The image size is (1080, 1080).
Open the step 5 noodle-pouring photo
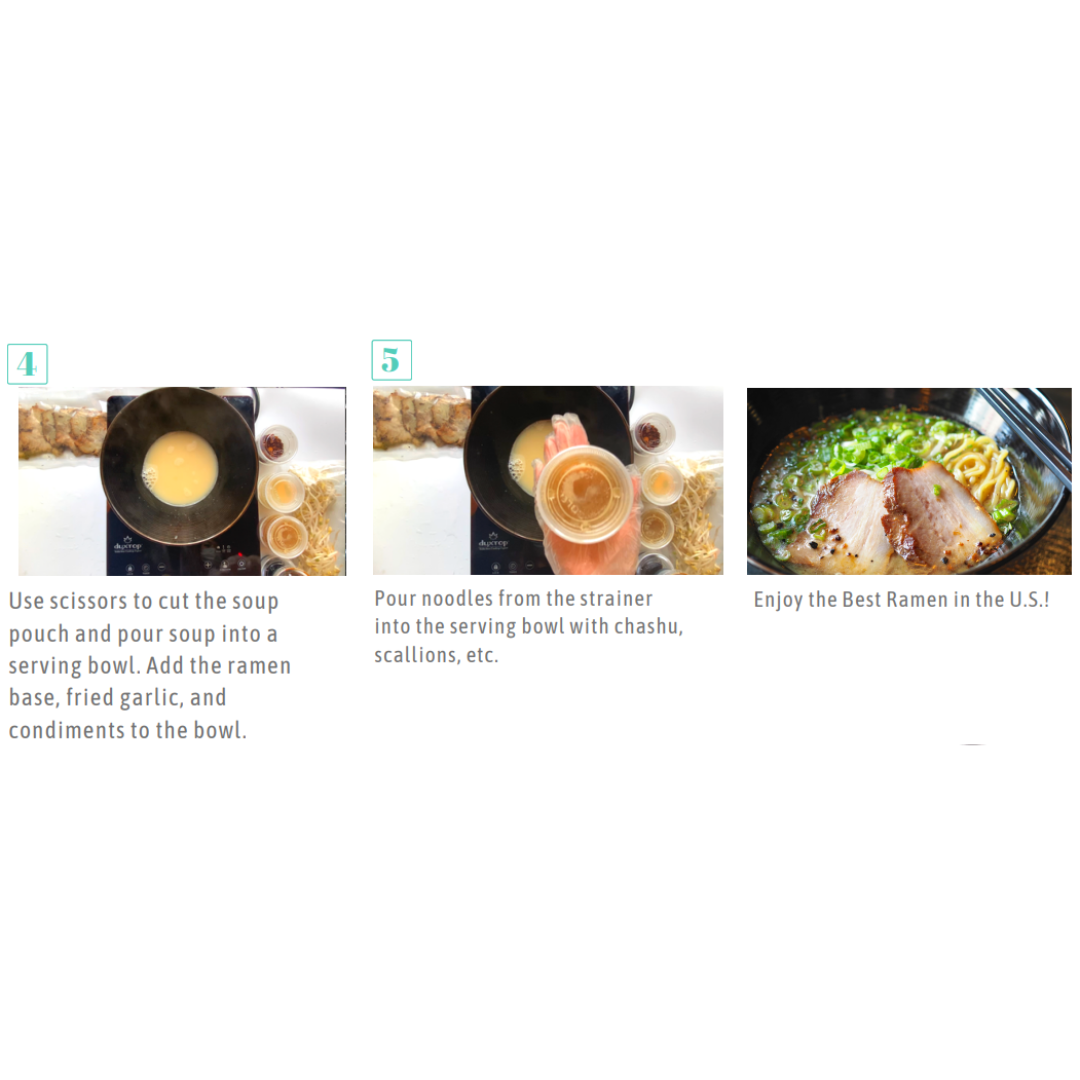(x=548, y=480)
